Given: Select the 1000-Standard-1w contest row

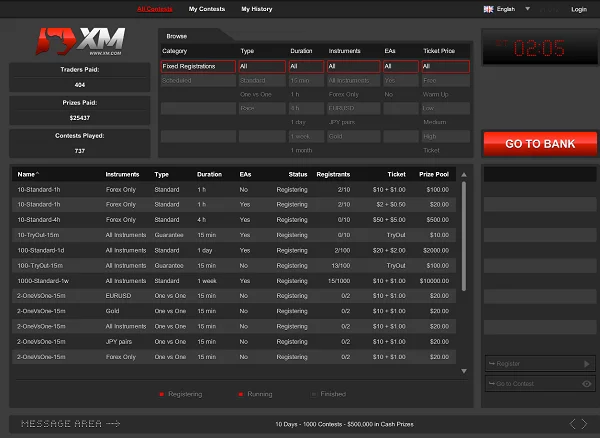Looking at the screenshot, I should (234, 281).
